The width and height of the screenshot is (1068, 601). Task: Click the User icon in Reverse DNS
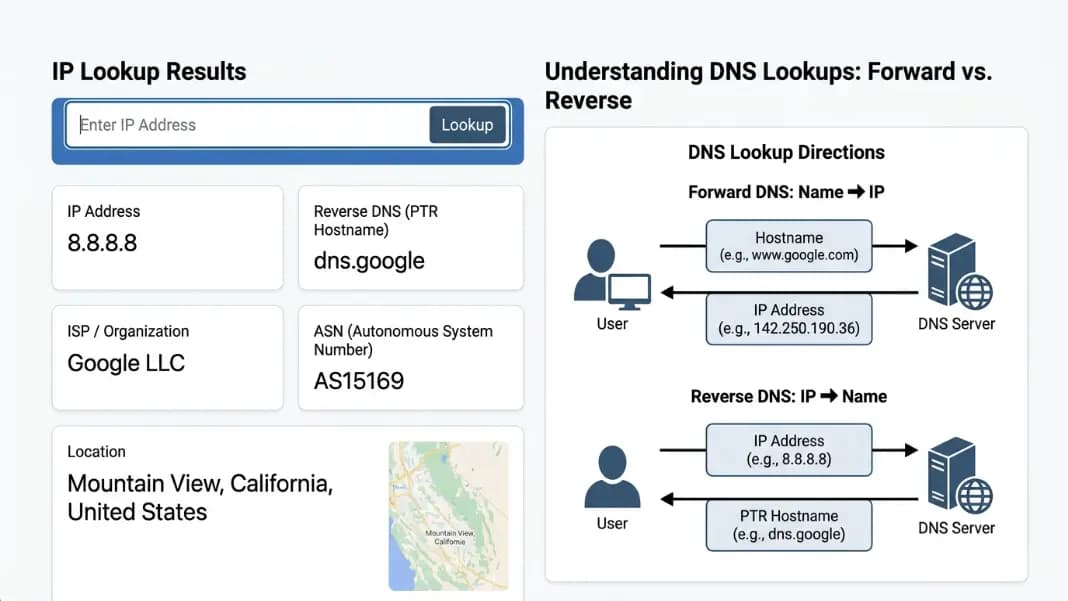[612, 477]
